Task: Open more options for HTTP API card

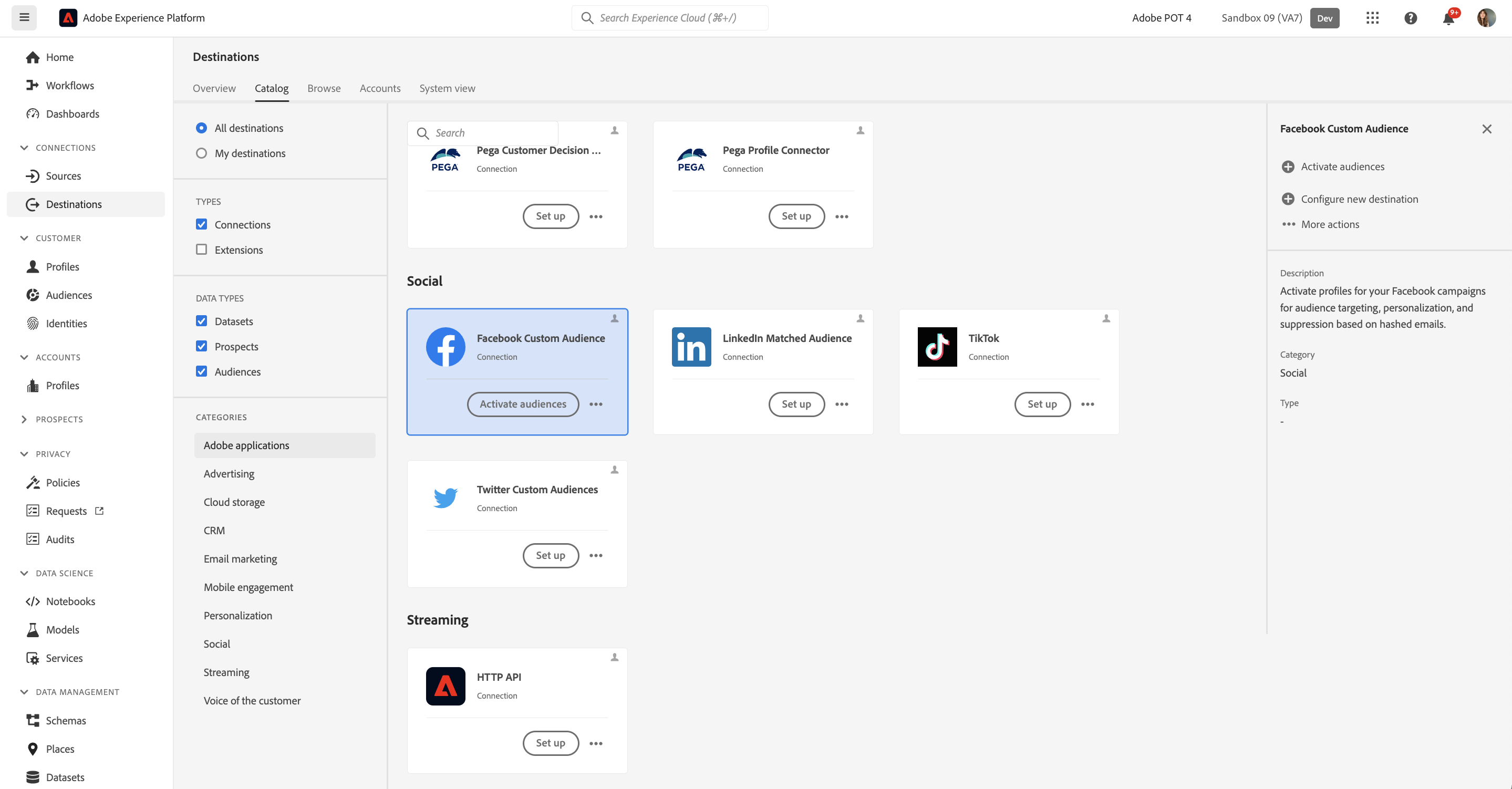Action: (x=596, y=743)
